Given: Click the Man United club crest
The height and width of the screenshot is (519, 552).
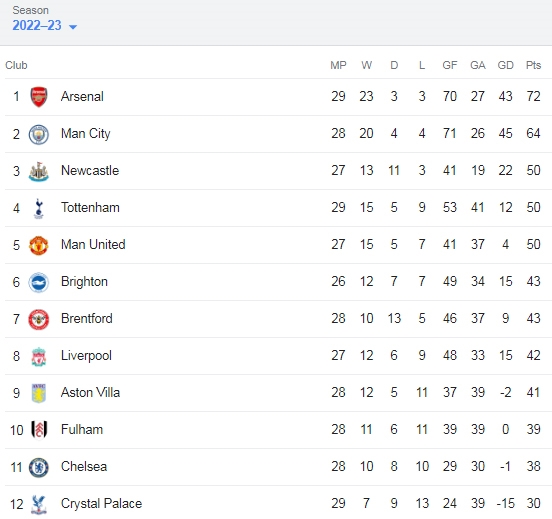Looking at the screenshot, I should coord(39,245).
